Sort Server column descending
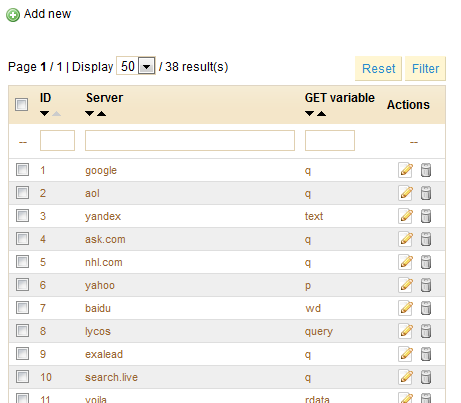 (x=89, y=114)
